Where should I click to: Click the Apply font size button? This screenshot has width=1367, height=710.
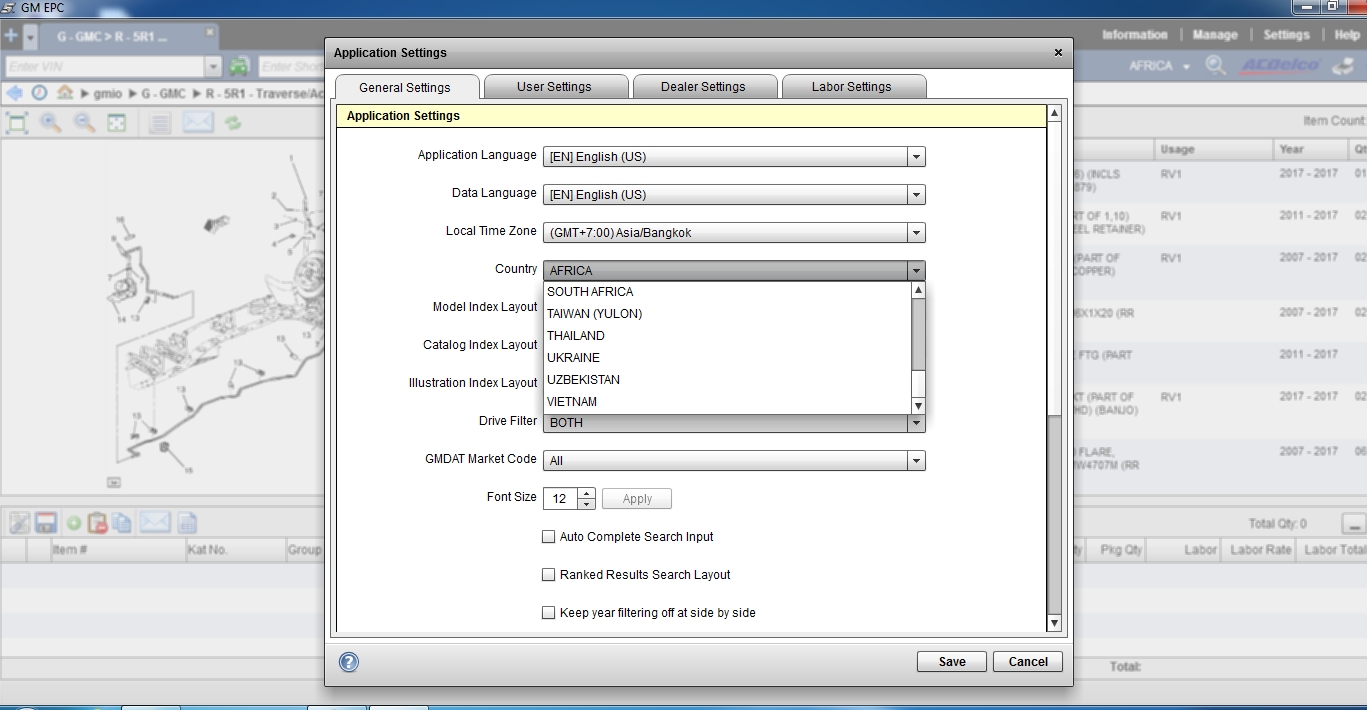(x=637, y=499)
